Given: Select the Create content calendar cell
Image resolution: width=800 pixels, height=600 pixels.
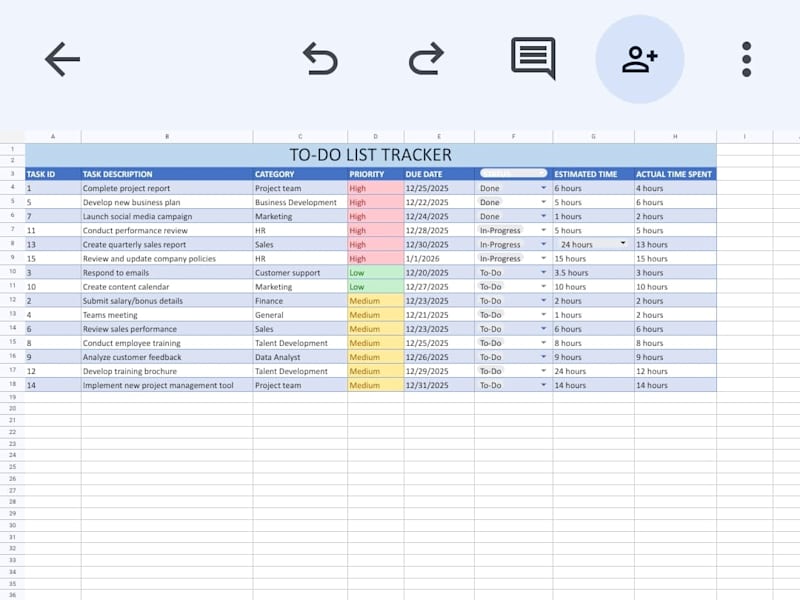Looking at the screenshot, I should click(x=167, y=287).
